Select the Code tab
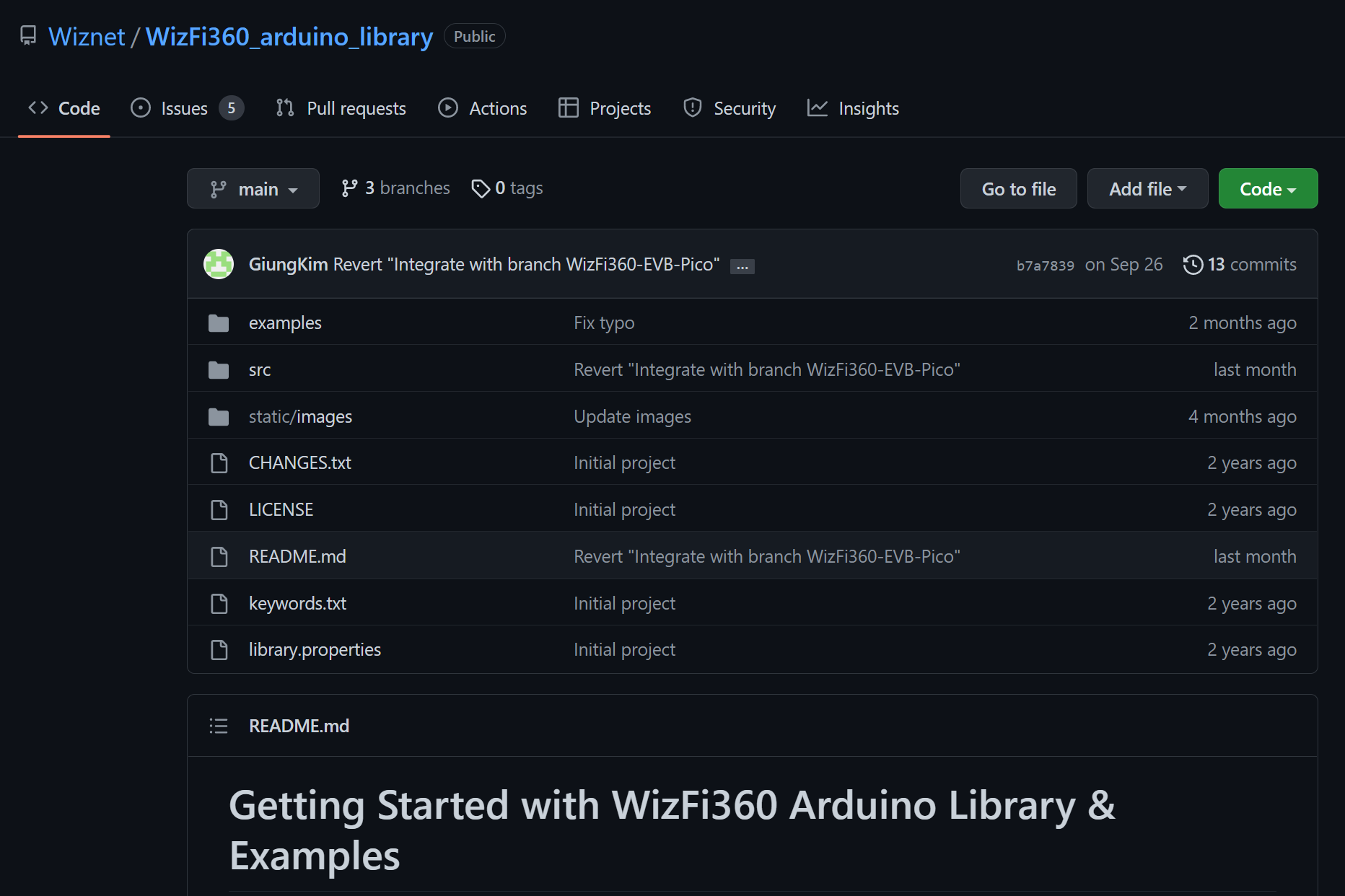 click(x=64, y=108)
